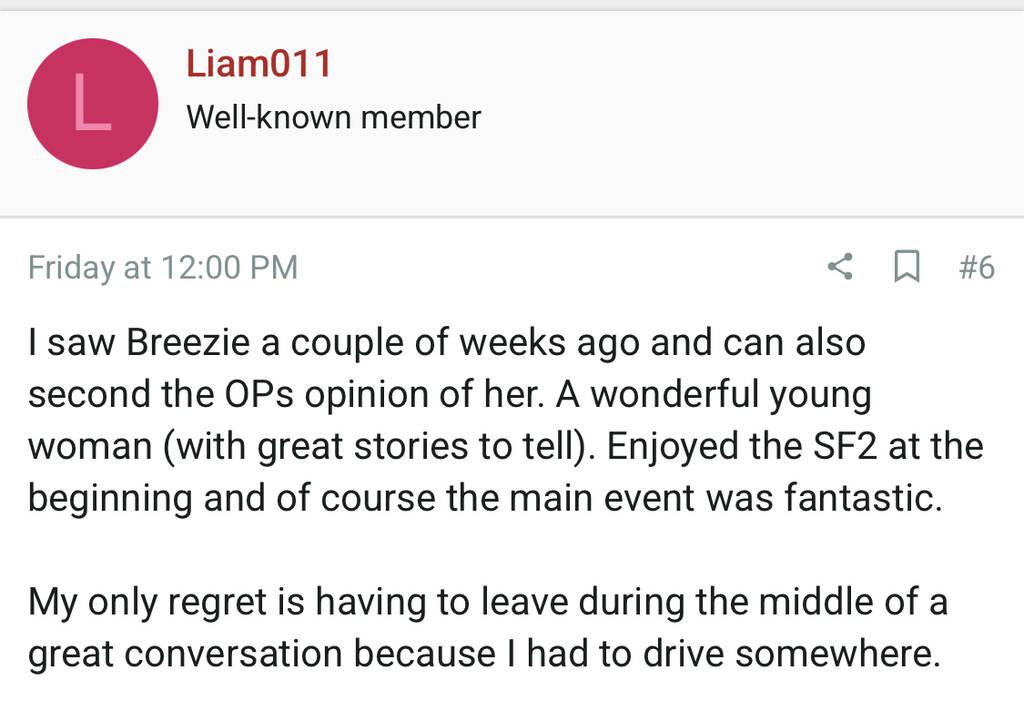Click the word "beginning" in the post
The width and height of the screenshot is (1024, 713).
tap(110, 498)
